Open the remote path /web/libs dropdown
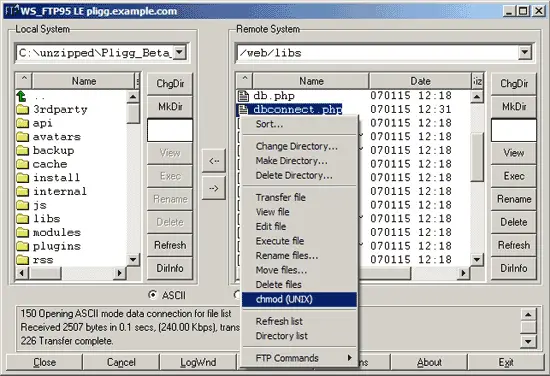550x376 pixels. 525,53
